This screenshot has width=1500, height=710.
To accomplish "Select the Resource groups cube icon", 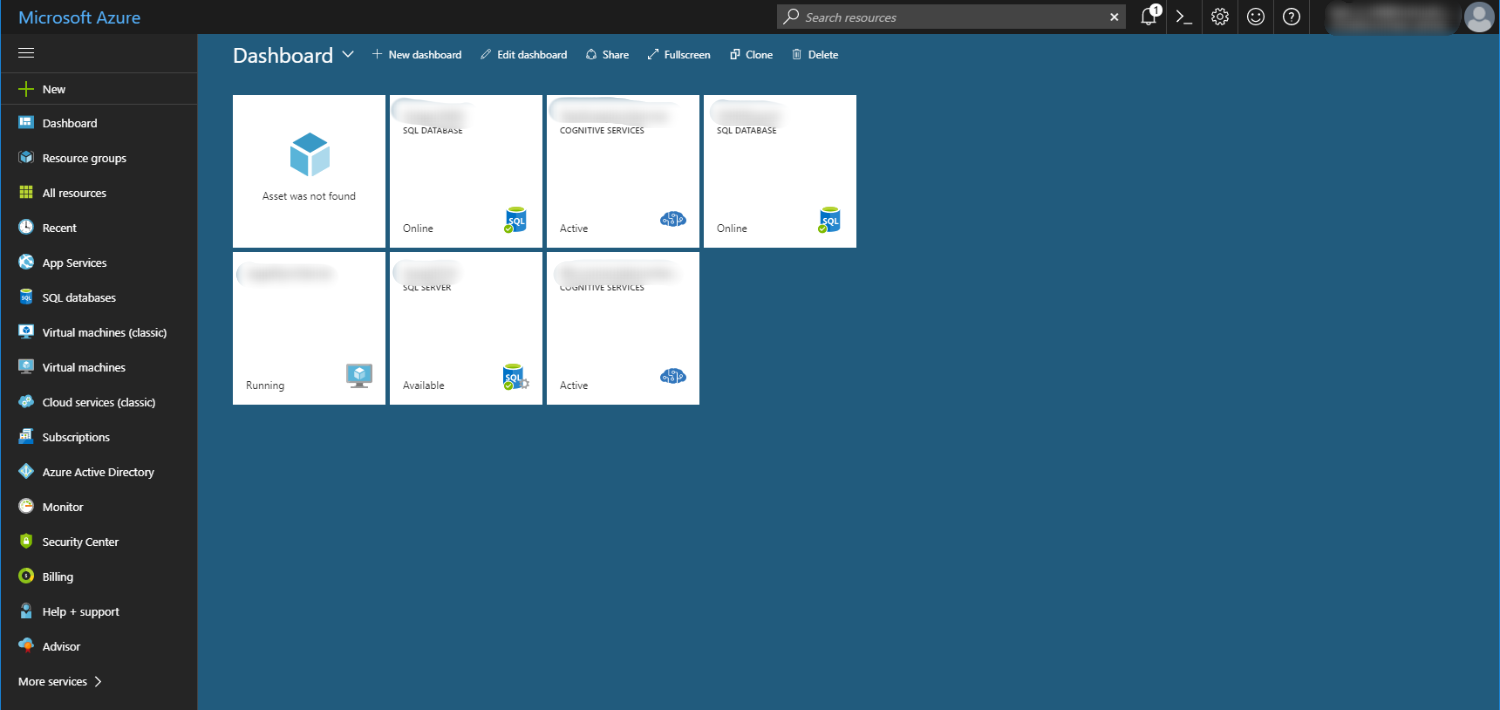I will click(26, 158).
